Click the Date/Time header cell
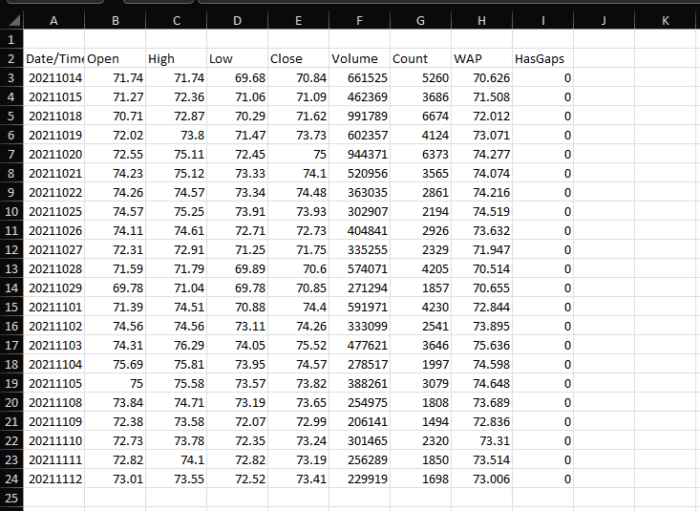Screen dimensions: 700x511 [x=54, y=58]
